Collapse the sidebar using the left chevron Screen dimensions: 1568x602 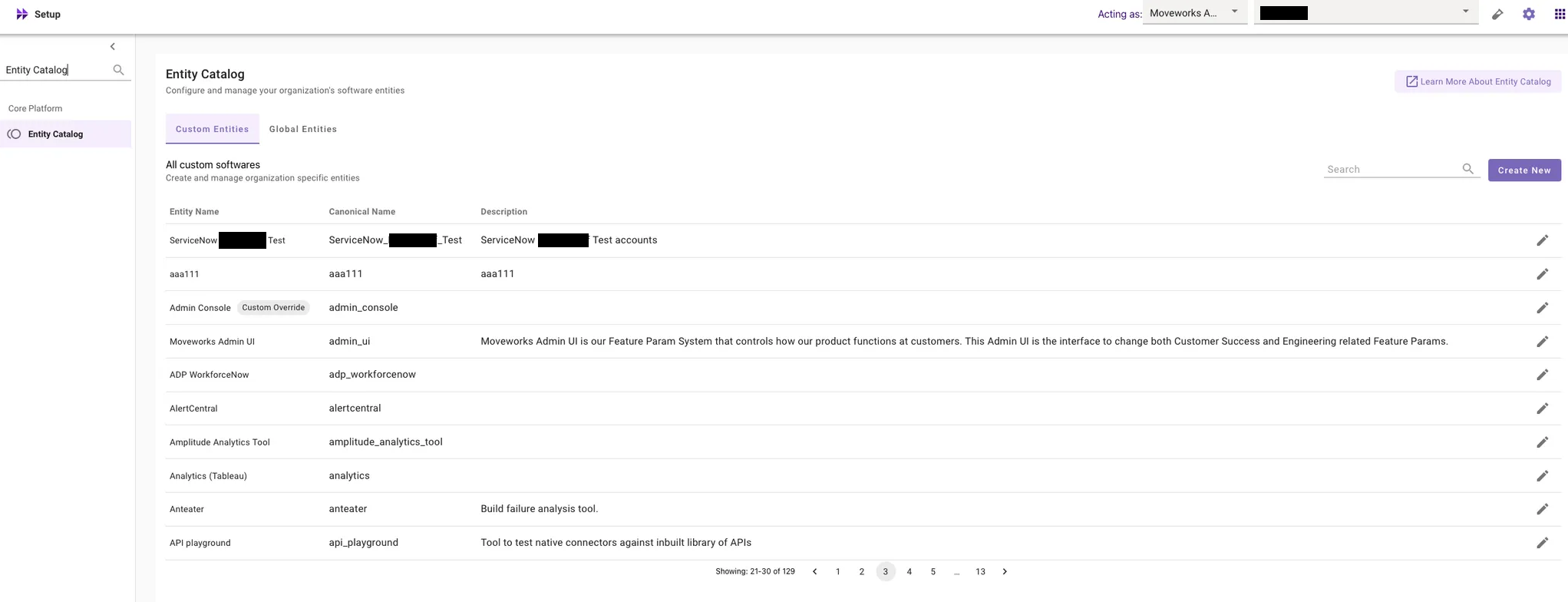113,47
